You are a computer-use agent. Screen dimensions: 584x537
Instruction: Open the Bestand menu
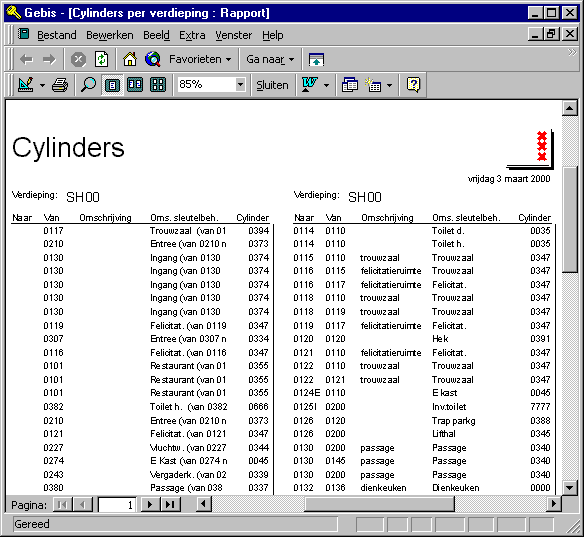point(57,35)
